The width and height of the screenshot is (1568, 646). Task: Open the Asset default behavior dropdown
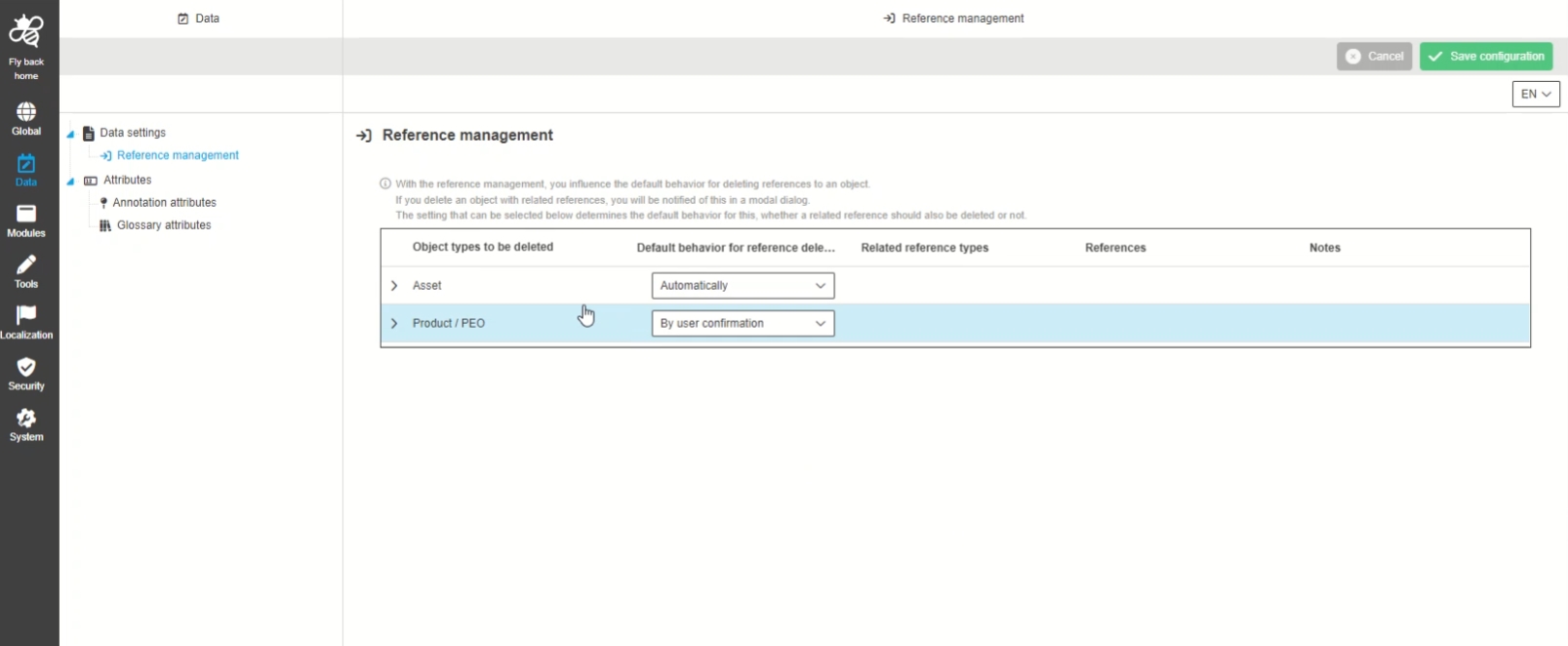(x=743, y=286)
